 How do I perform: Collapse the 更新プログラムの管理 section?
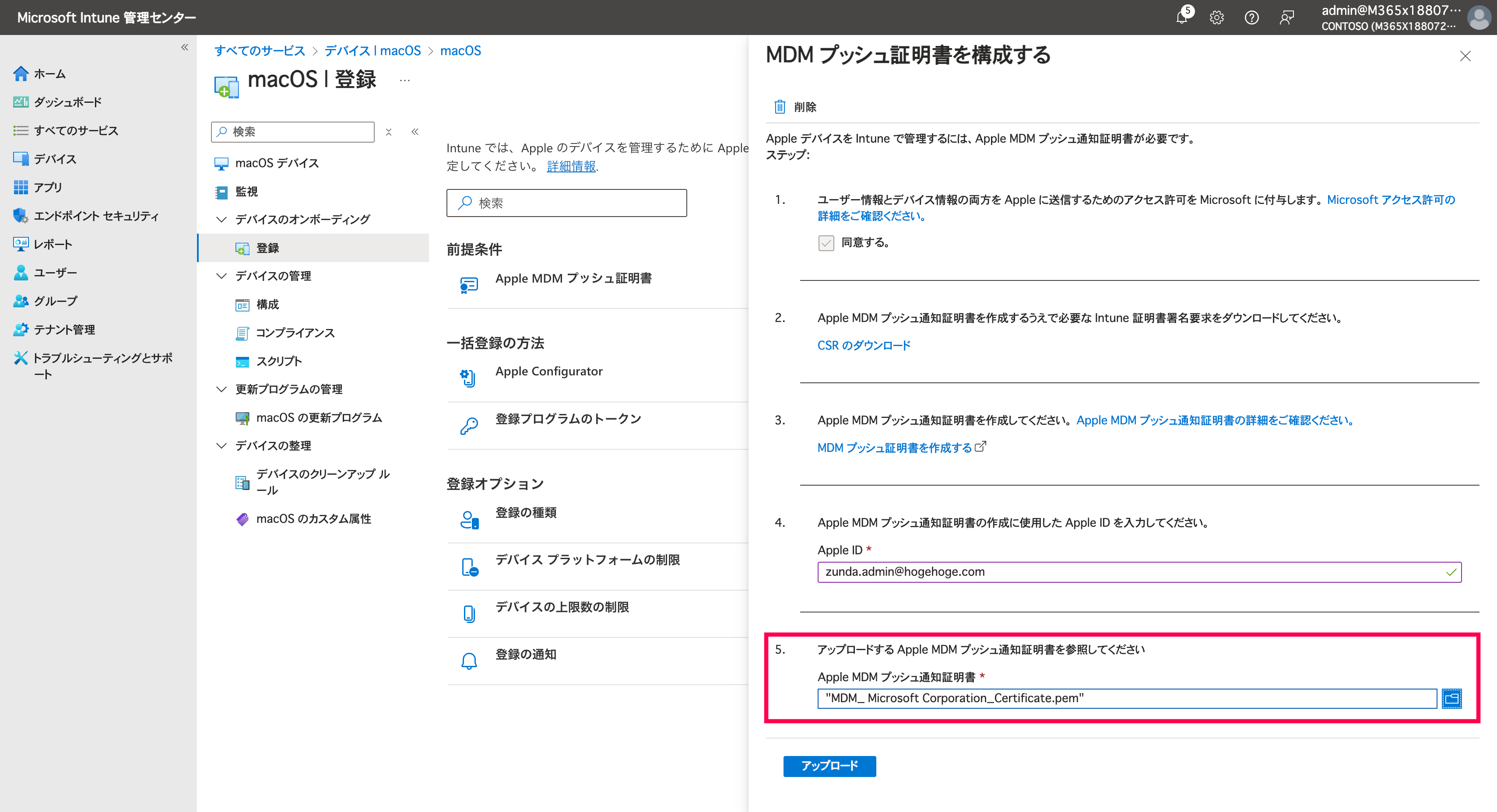tap(221, 389)
